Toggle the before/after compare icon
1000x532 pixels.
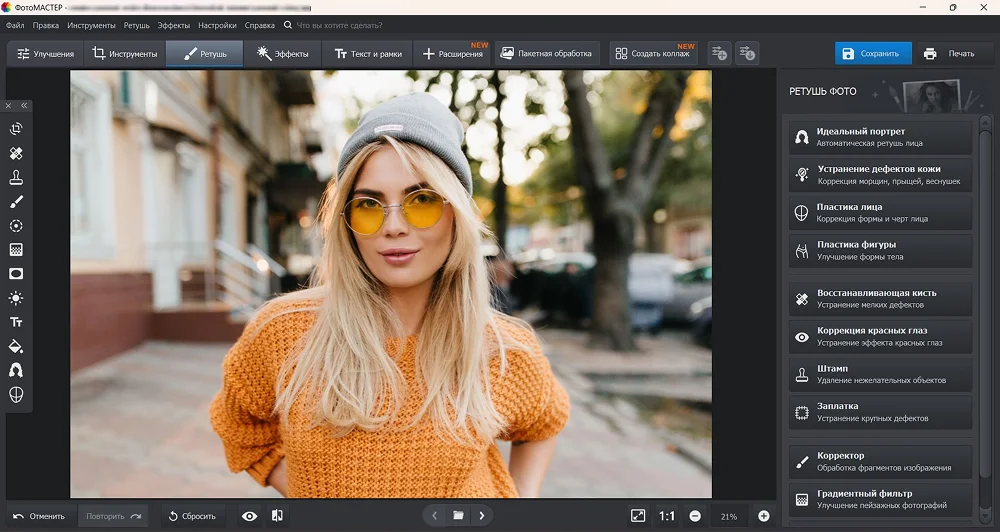pyautogui.click(x=277, y=515)
